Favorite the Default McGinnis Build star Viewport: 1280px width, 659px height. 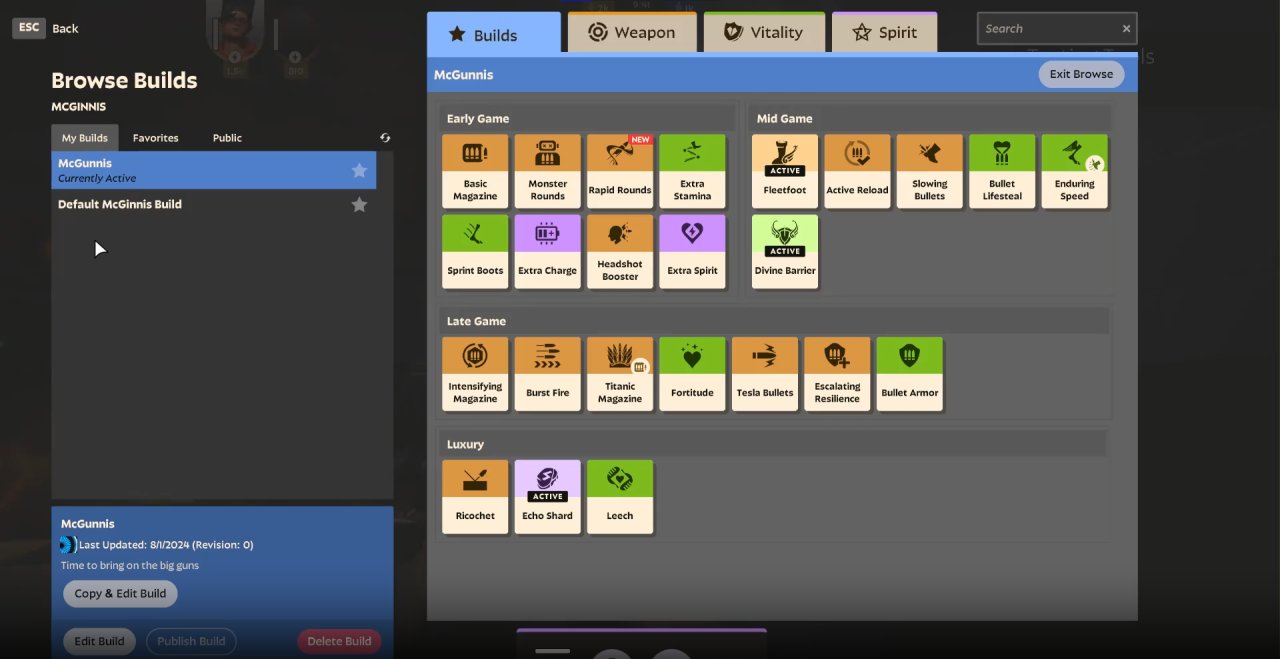(359, 204)
